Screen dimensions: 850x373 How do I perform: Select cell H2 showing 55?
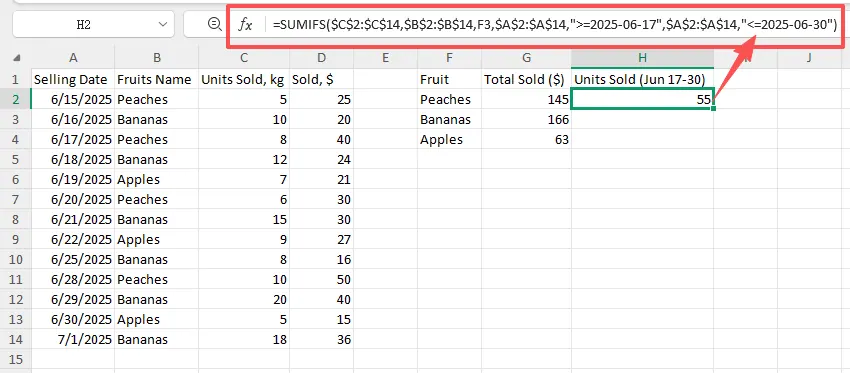click(642, 100)
